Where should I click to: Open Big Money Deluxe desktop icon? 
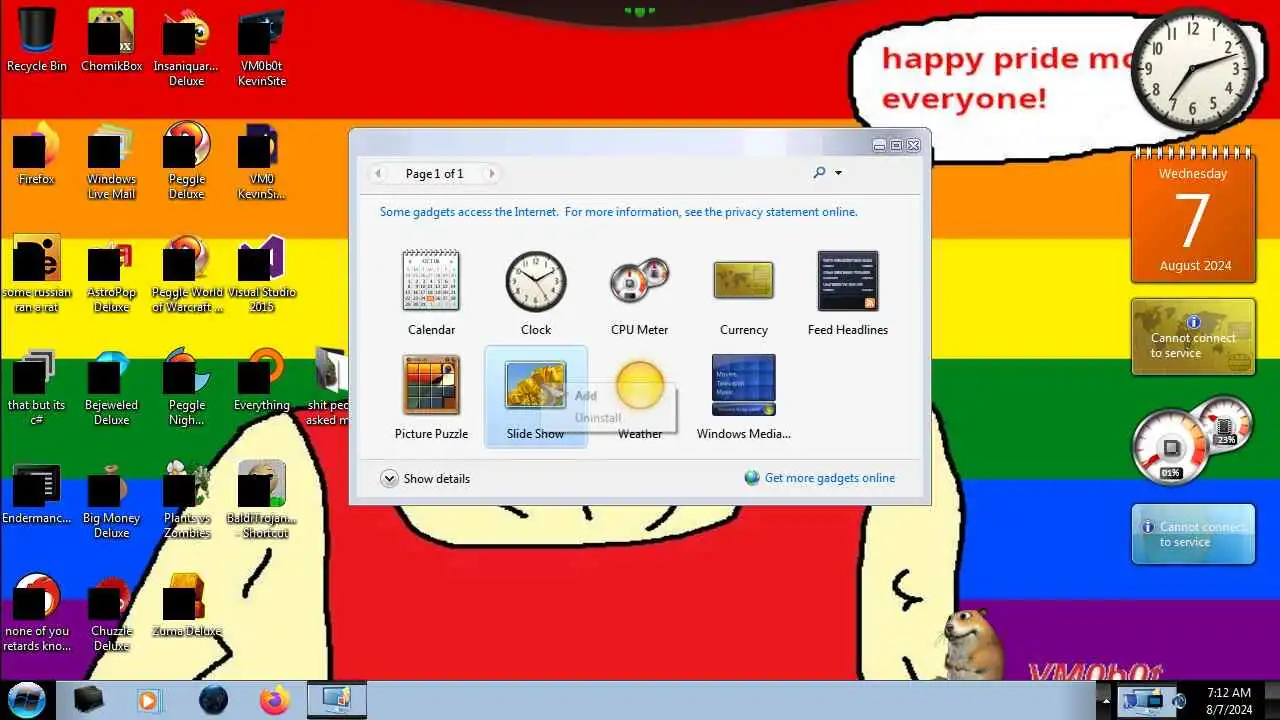click(x=111, y=500)
